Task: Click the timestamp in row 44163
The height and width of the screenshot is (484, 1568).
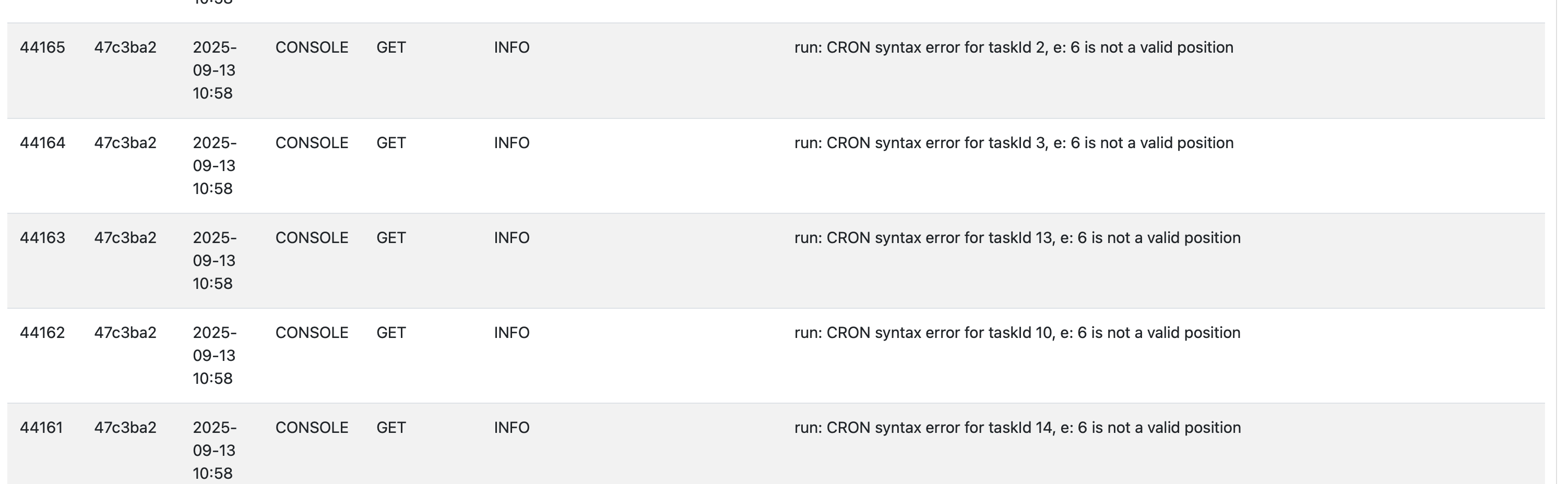Action: click(213, 260)
